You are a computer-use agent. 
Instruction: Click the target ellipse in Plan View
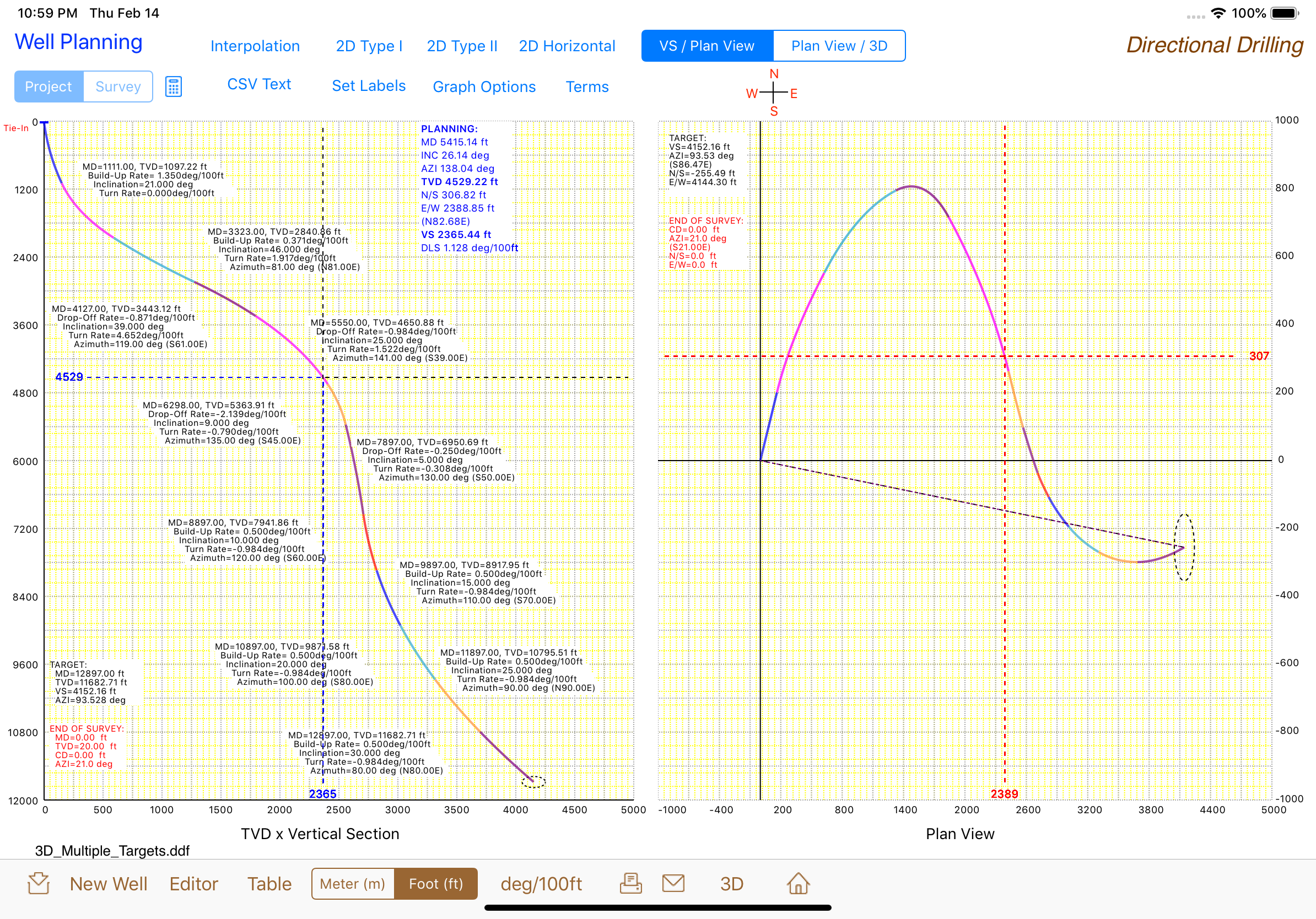pos(1185,547)
